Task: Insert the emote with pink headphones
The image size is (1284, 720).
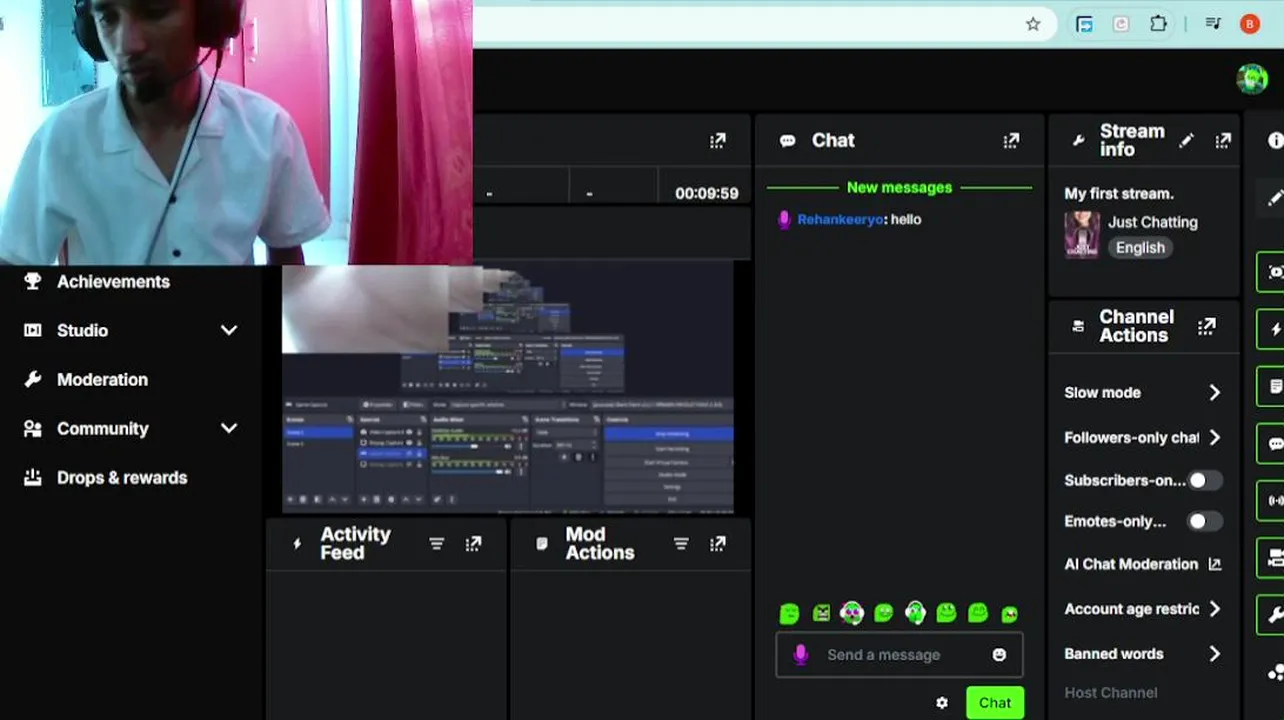Action: [852, 613]
